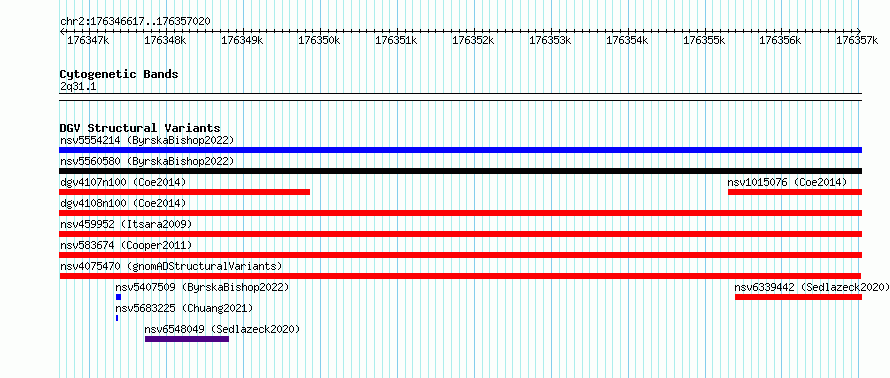Click the 176349k ruler tick label
The height and width of the screenshot is (378, 890).
pos(242,40)
